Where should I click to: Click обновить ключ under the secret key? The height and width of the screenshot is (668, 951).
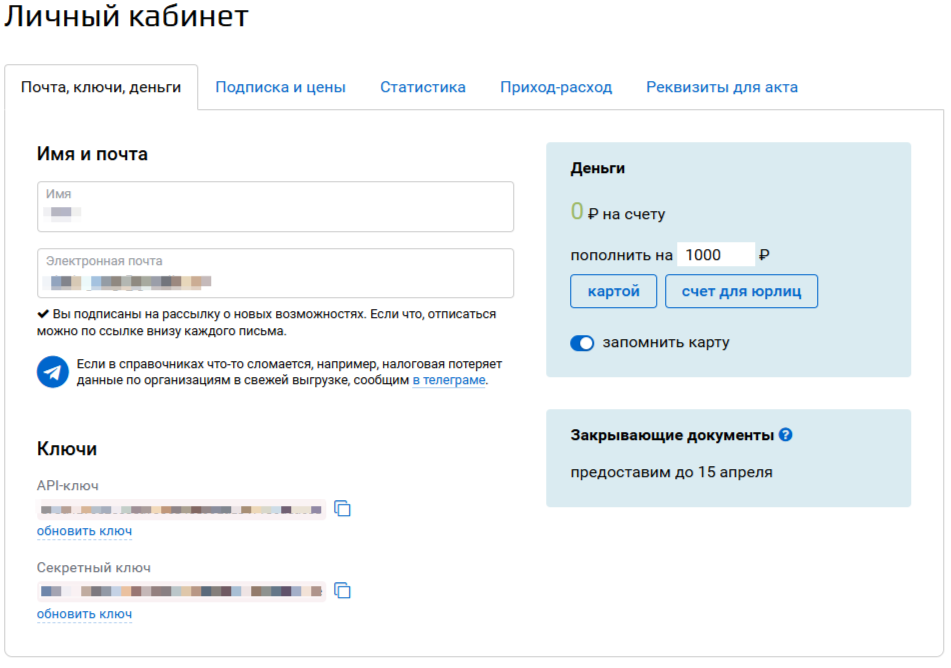[x=84, y=613]
